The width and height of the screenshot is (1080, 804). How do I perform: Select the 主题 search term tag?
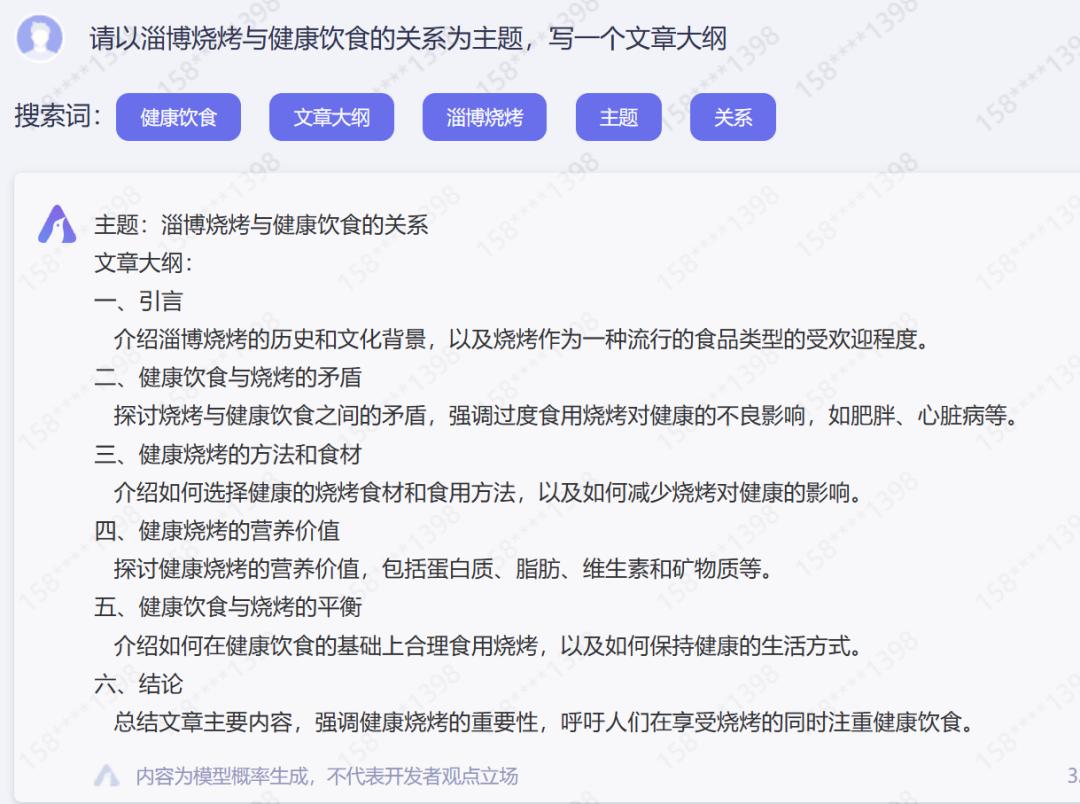pyautogui.click(x=618, y=117)
